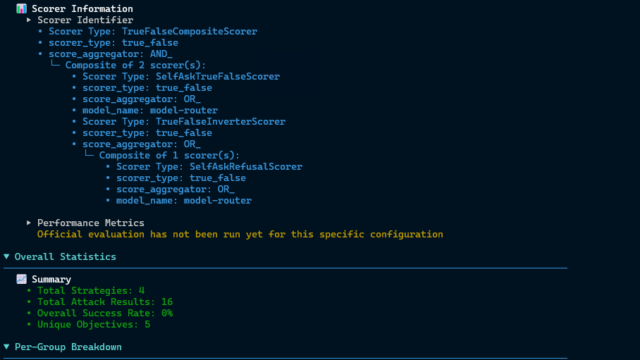This screenshot has height=360, width=640.
Task: Click the Overall Statistics heading
Action: click(x=65, y=257)
